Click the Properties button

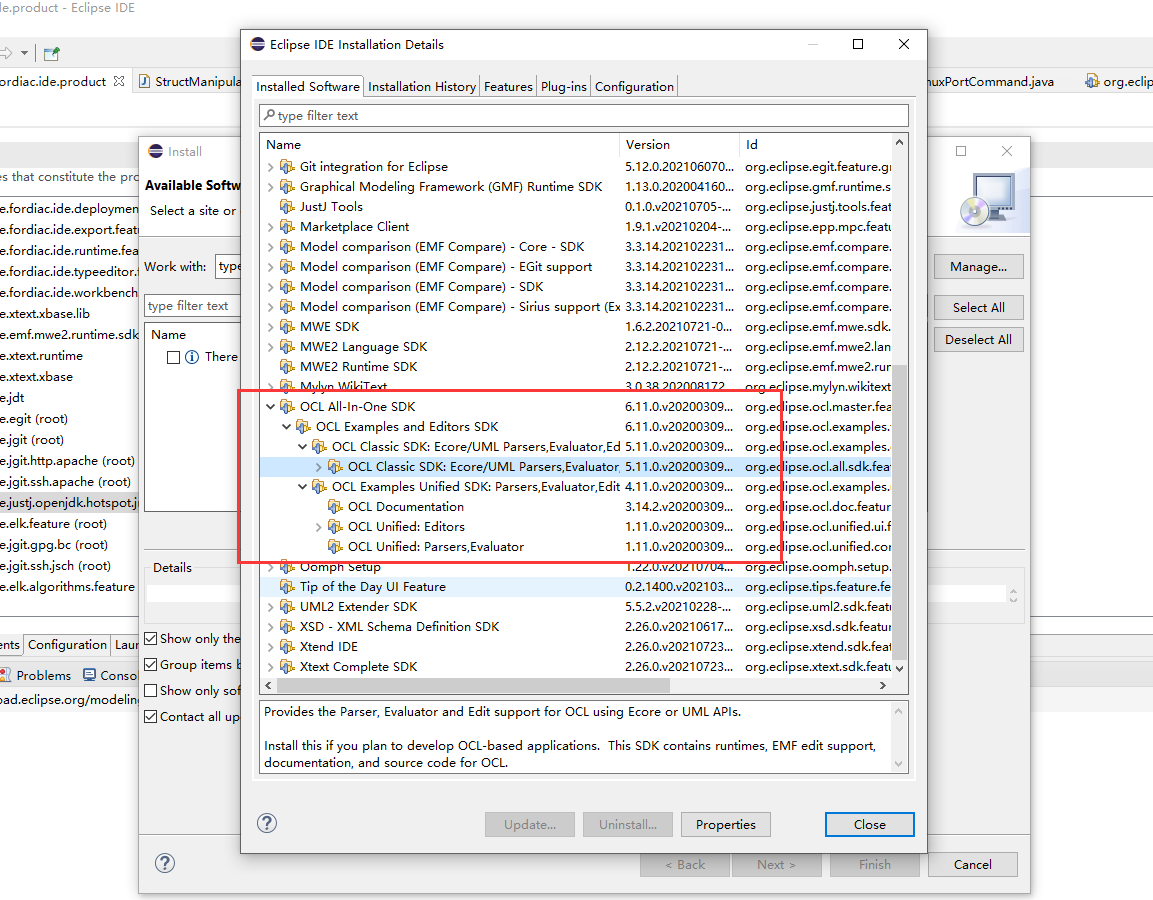point(726,825)
